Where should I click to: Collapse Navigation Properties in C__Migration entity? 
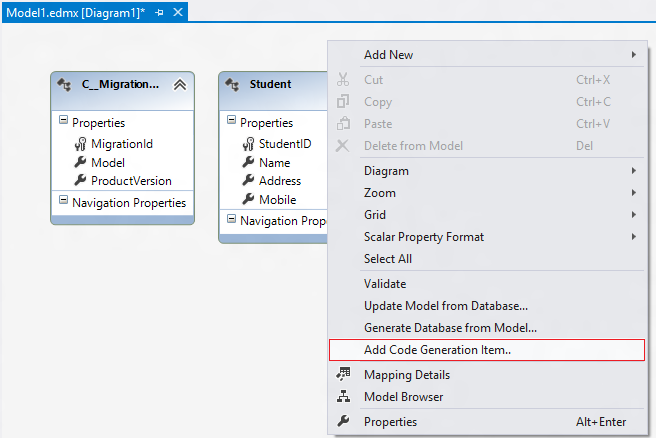coord(63,202)
